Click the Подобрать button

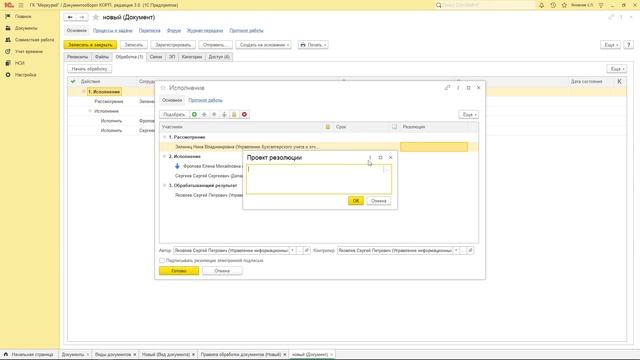pos(174,115)
